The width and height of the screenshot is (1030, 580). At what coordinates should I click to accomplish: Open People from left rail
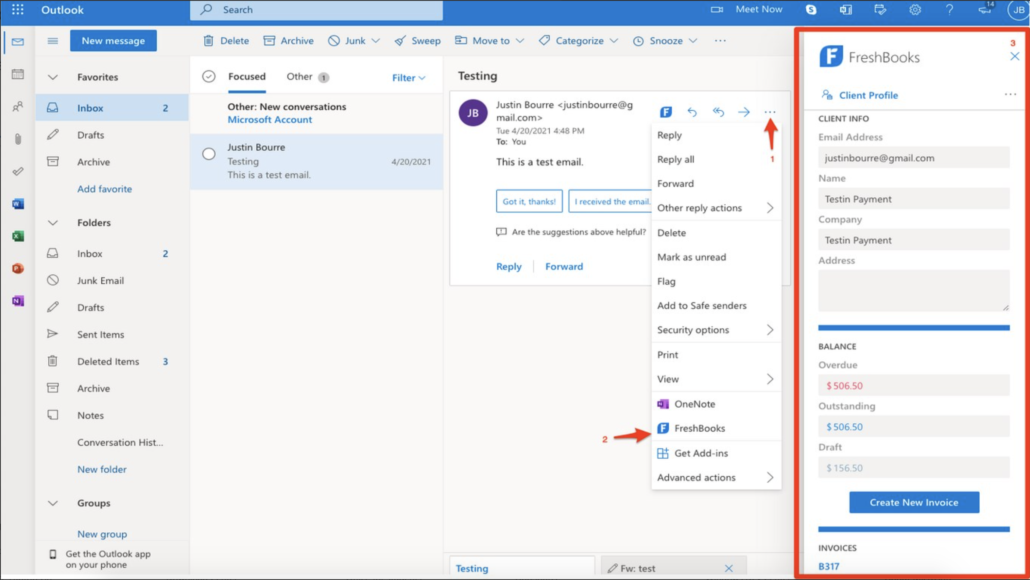point(18,106)
